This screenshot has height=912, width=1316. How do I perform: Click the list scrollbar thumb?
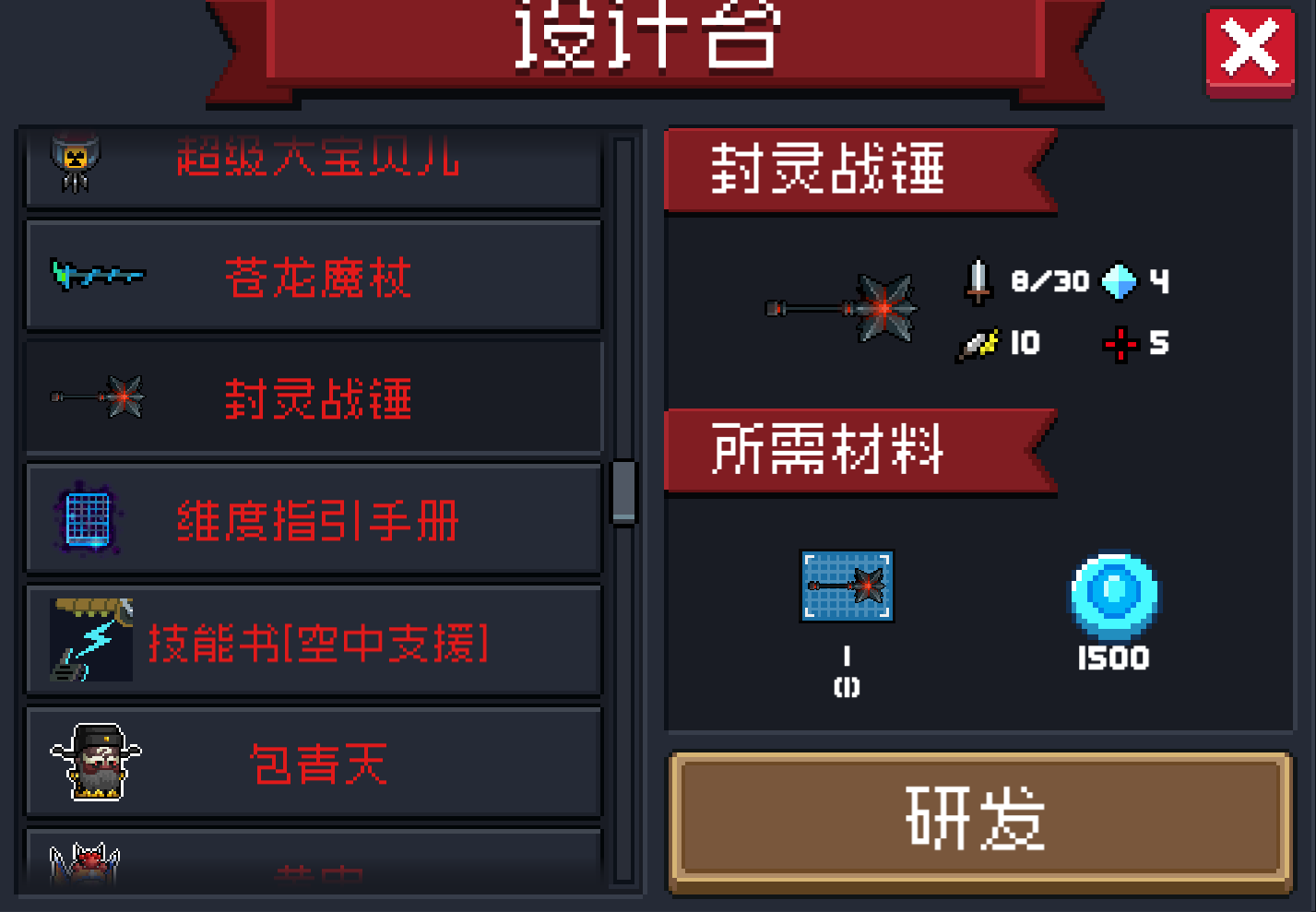coord(623,492)
